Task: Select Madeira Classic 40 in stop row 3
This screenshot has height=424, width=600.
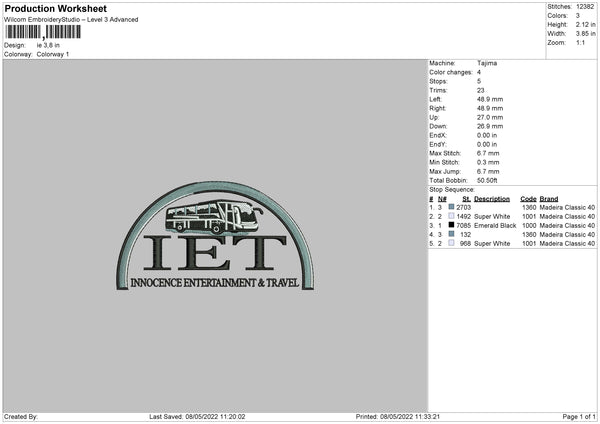Action: (567, 225)
